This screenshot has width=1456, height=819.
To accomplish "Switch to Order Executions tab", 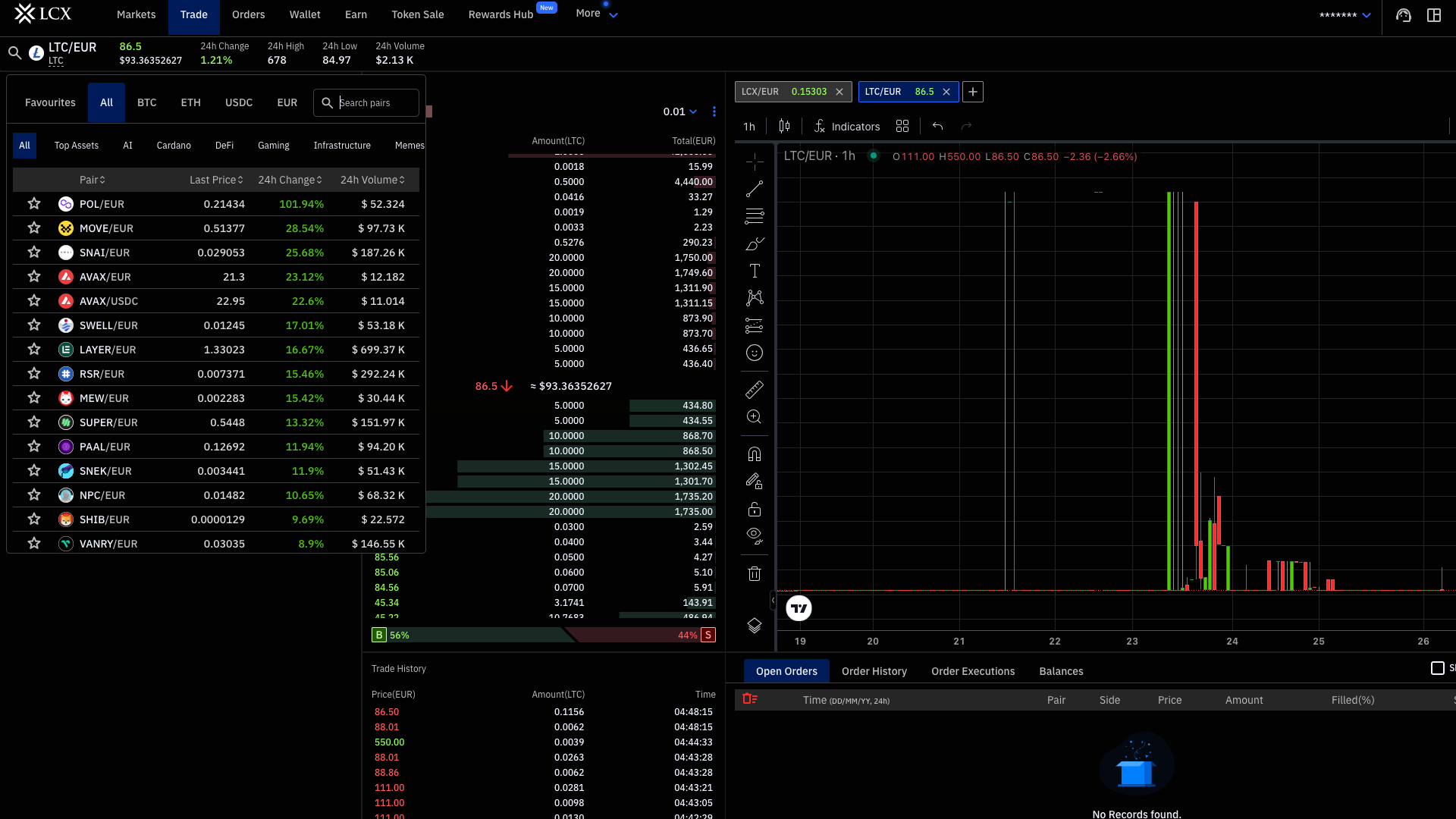I will click(973, 671).
